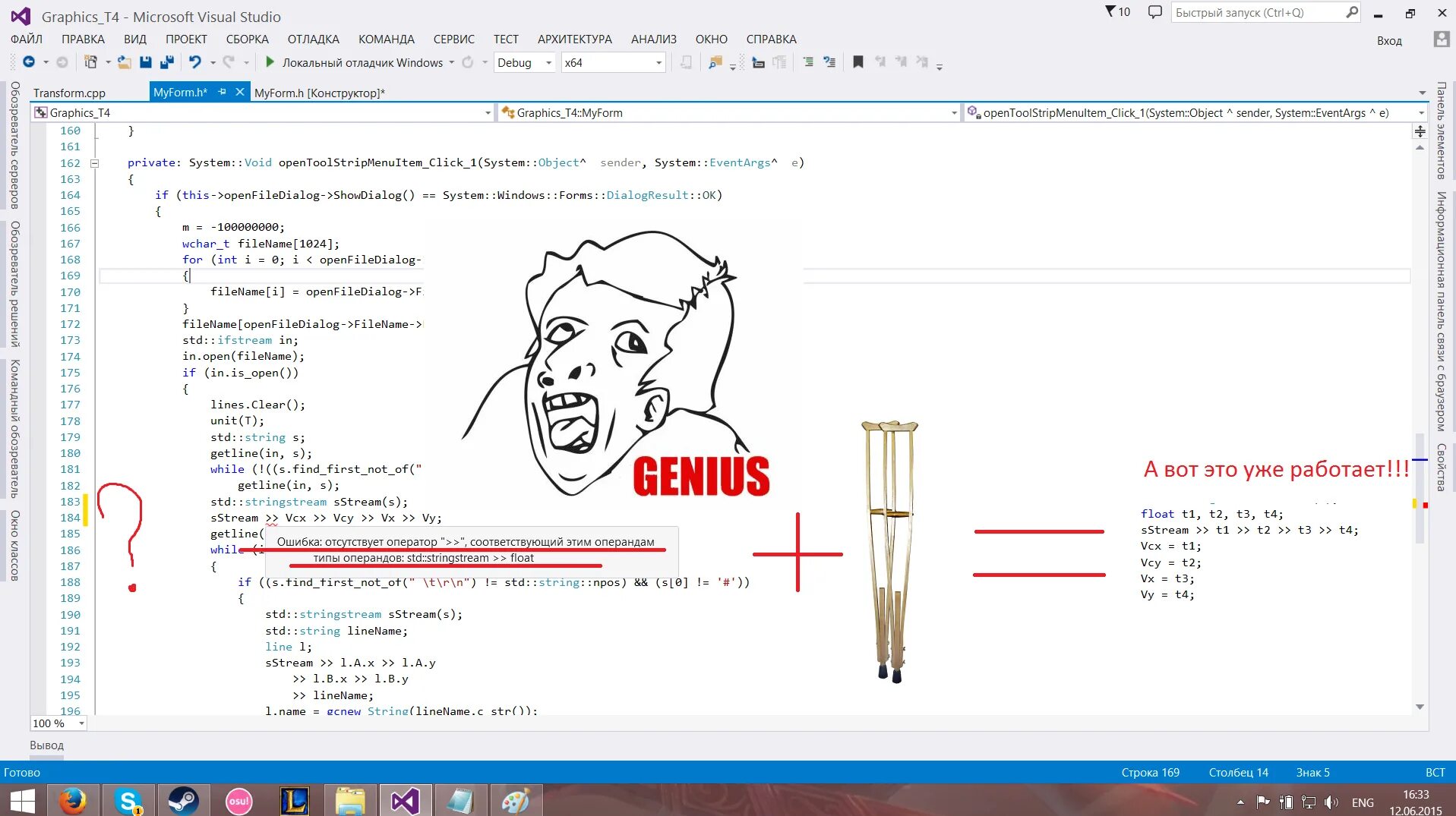Click the New Project toolbar icon
This screenshot has width=1456, height=816.
[x=90, y=62]
